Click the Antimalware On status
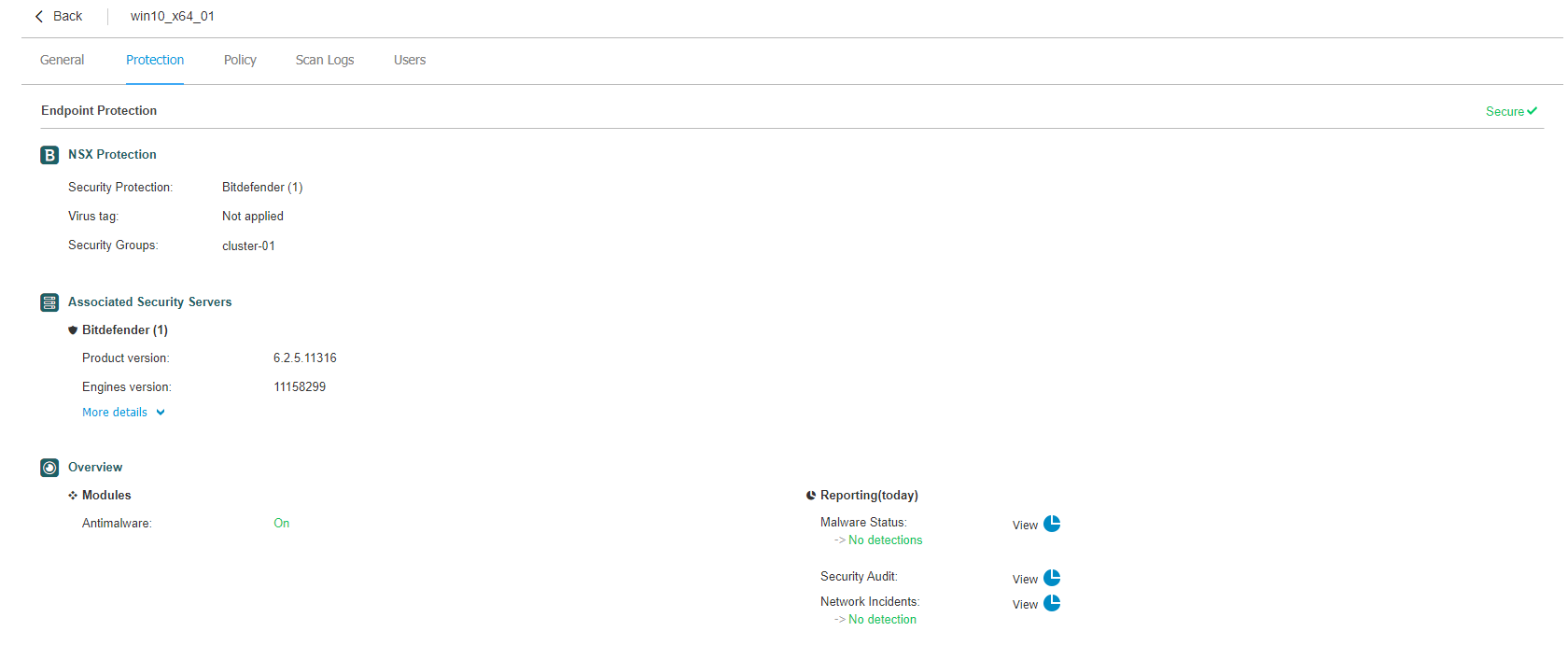The width and height of the screenshot is (1568, 645). (x=282, y=524)
